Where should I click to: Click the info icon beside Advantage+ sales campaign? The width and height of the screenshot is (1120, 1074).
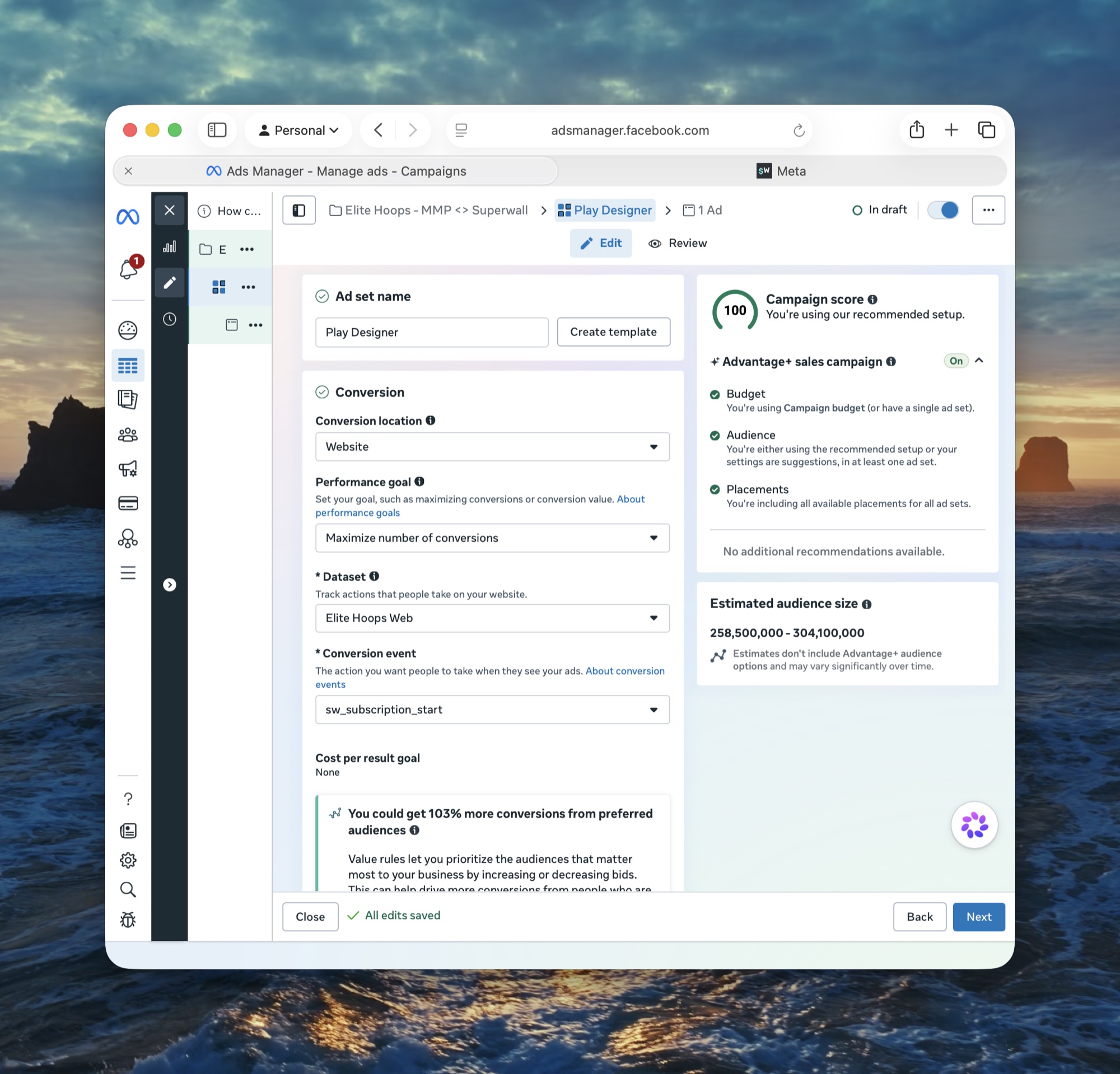coord(891,362)
